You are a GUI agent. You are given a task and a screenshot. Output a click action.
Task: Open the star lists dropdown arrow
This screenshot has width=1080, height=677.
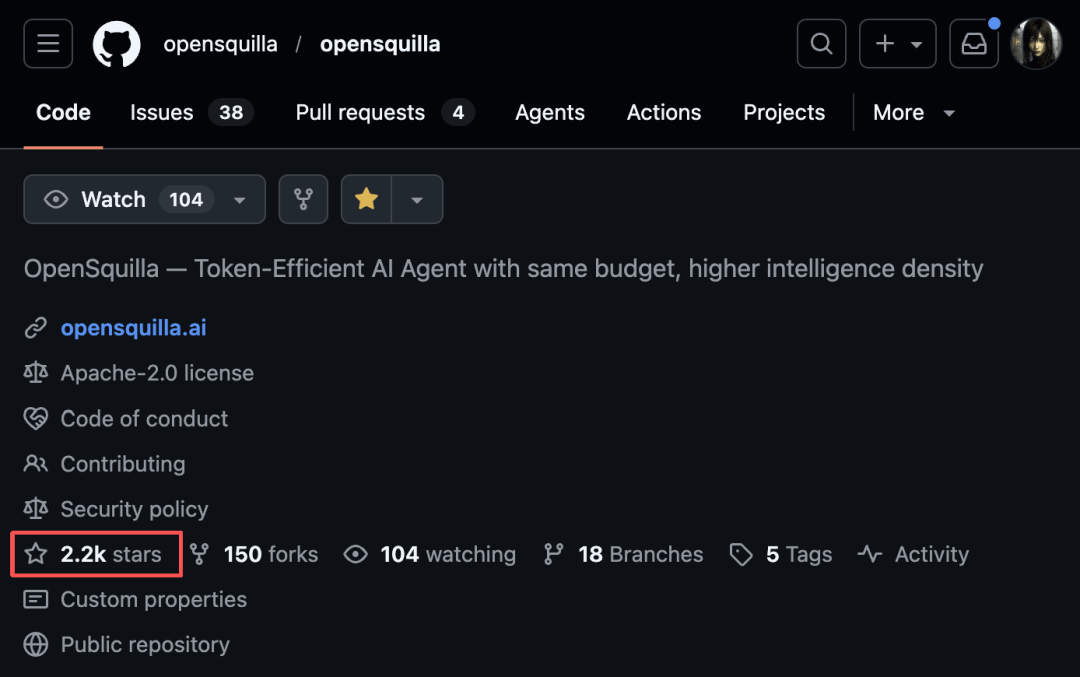pos(417,200)
